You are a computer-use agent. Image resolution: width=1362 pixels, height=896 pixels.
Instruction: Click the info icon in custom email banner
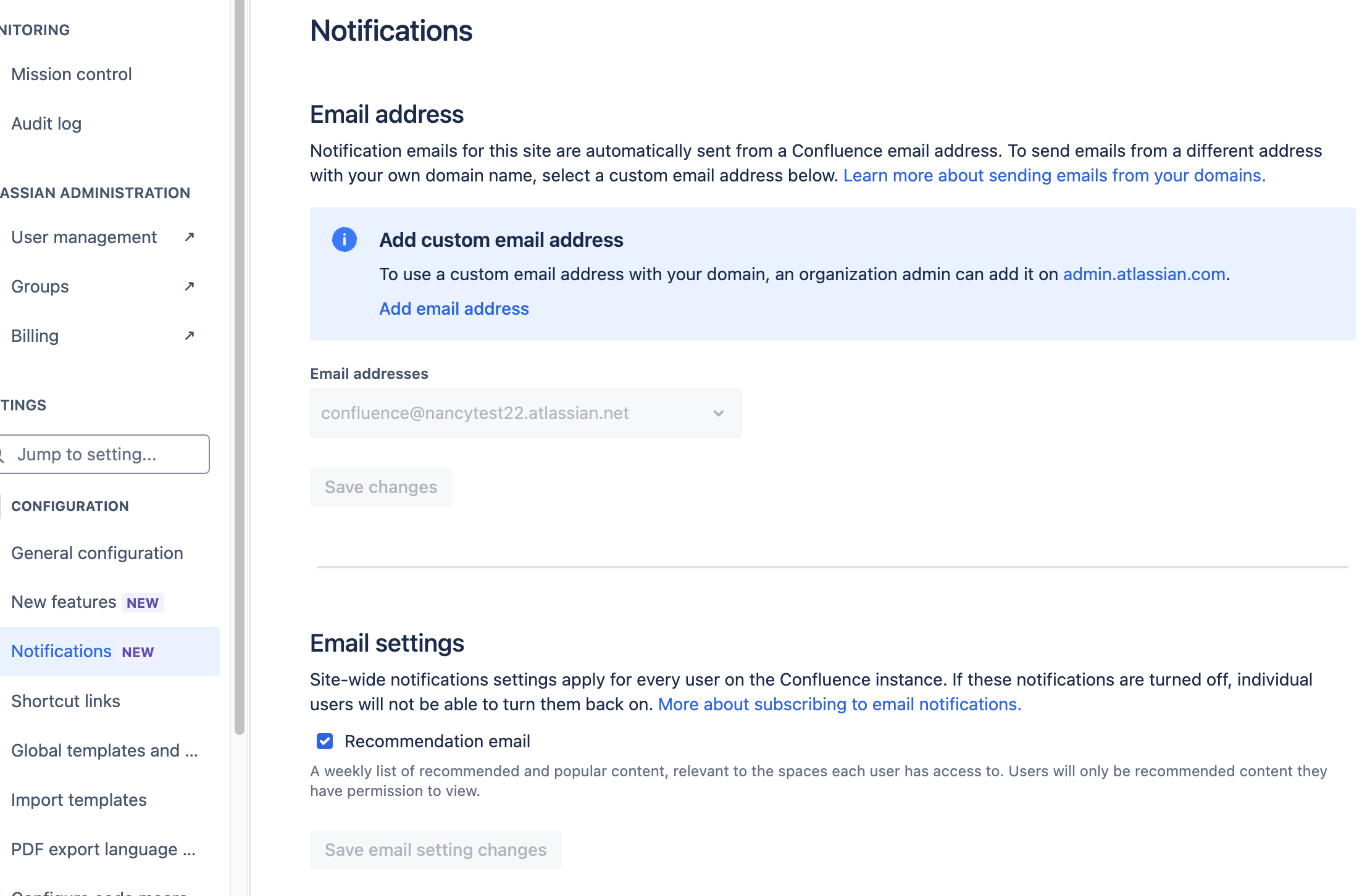coord(344,239)
